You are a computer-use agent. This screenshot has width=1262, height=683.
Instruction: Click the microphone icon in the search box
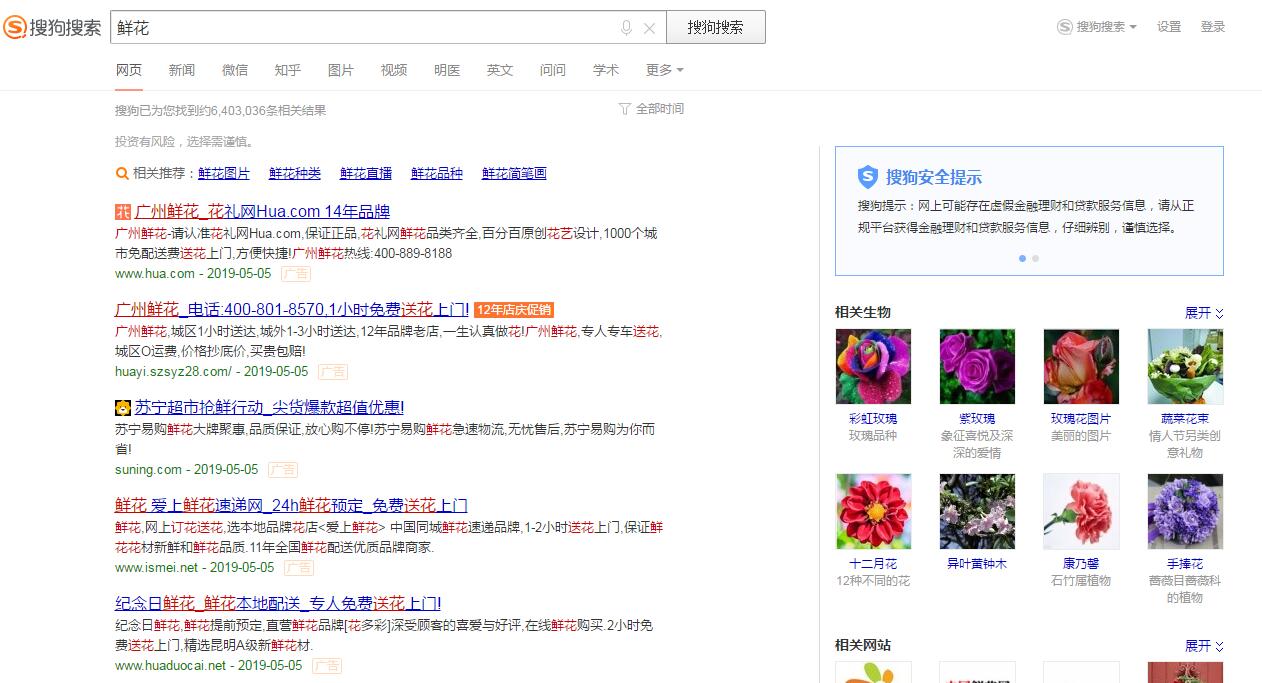[x=627, y=27]
